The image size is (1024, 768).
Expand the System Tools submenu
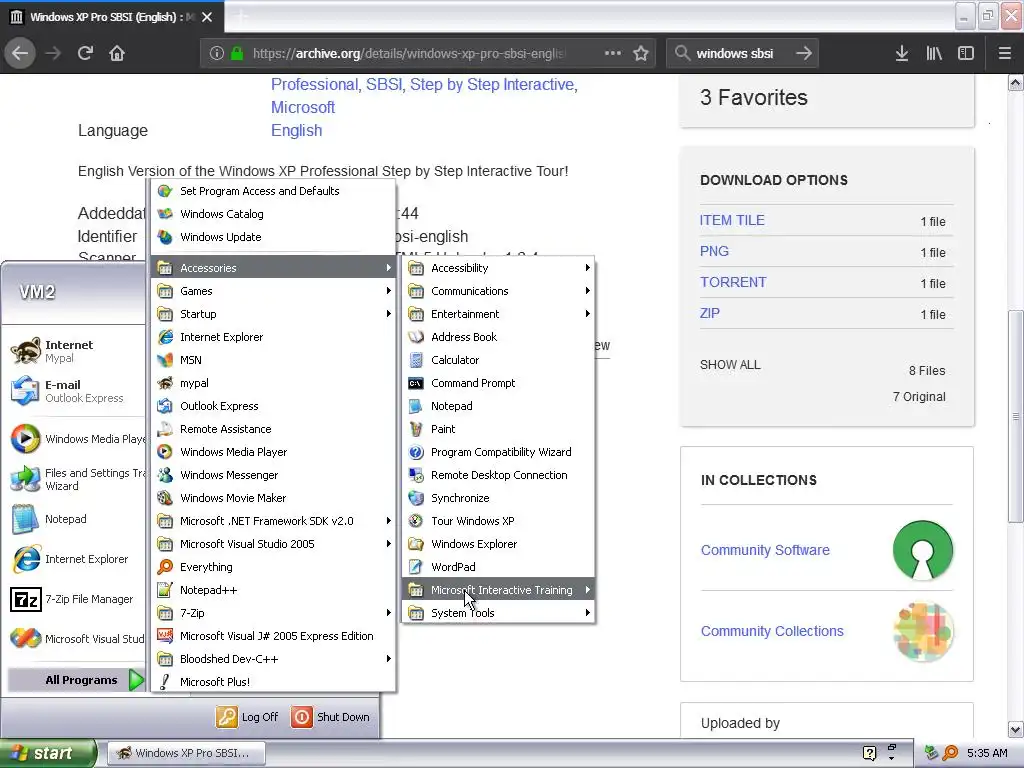[499, 613]
